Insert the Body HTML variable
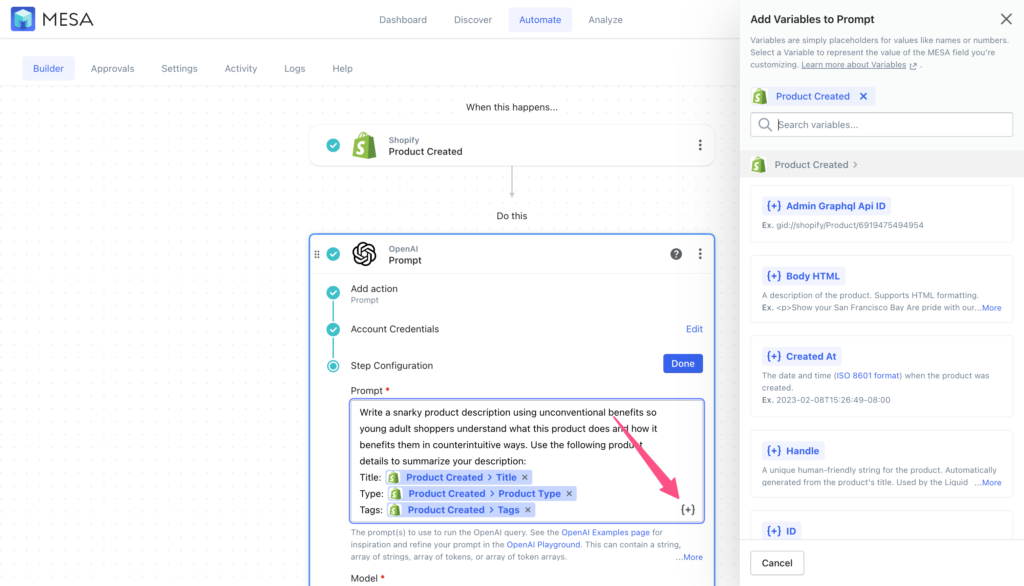Image resolution: width=1024 pixels, height=586 pixels. coord(803,276)
